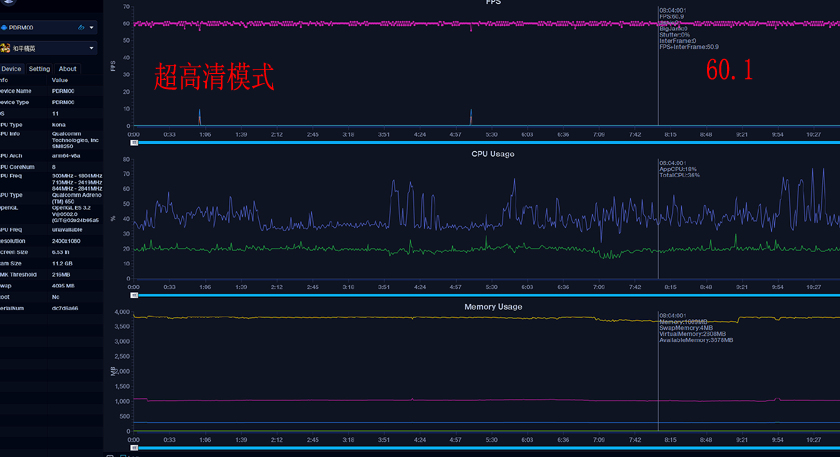Click the CPU Usage range slider handle
This screenshot has width=840, height=457.
134,295
